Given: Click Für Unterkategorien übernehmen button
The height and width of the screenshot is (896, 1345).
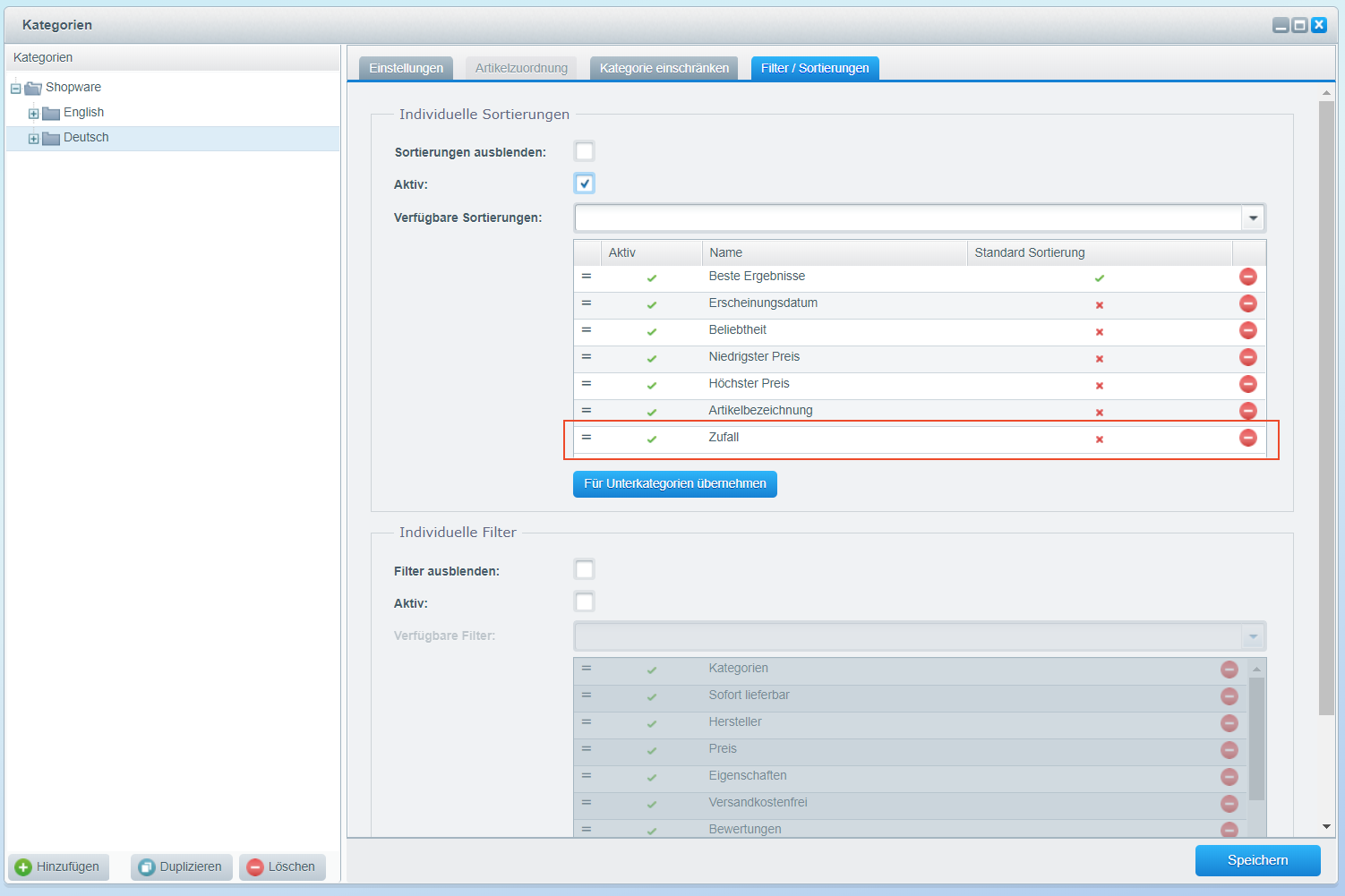Looking at the screenshot, I should [675, 483].
